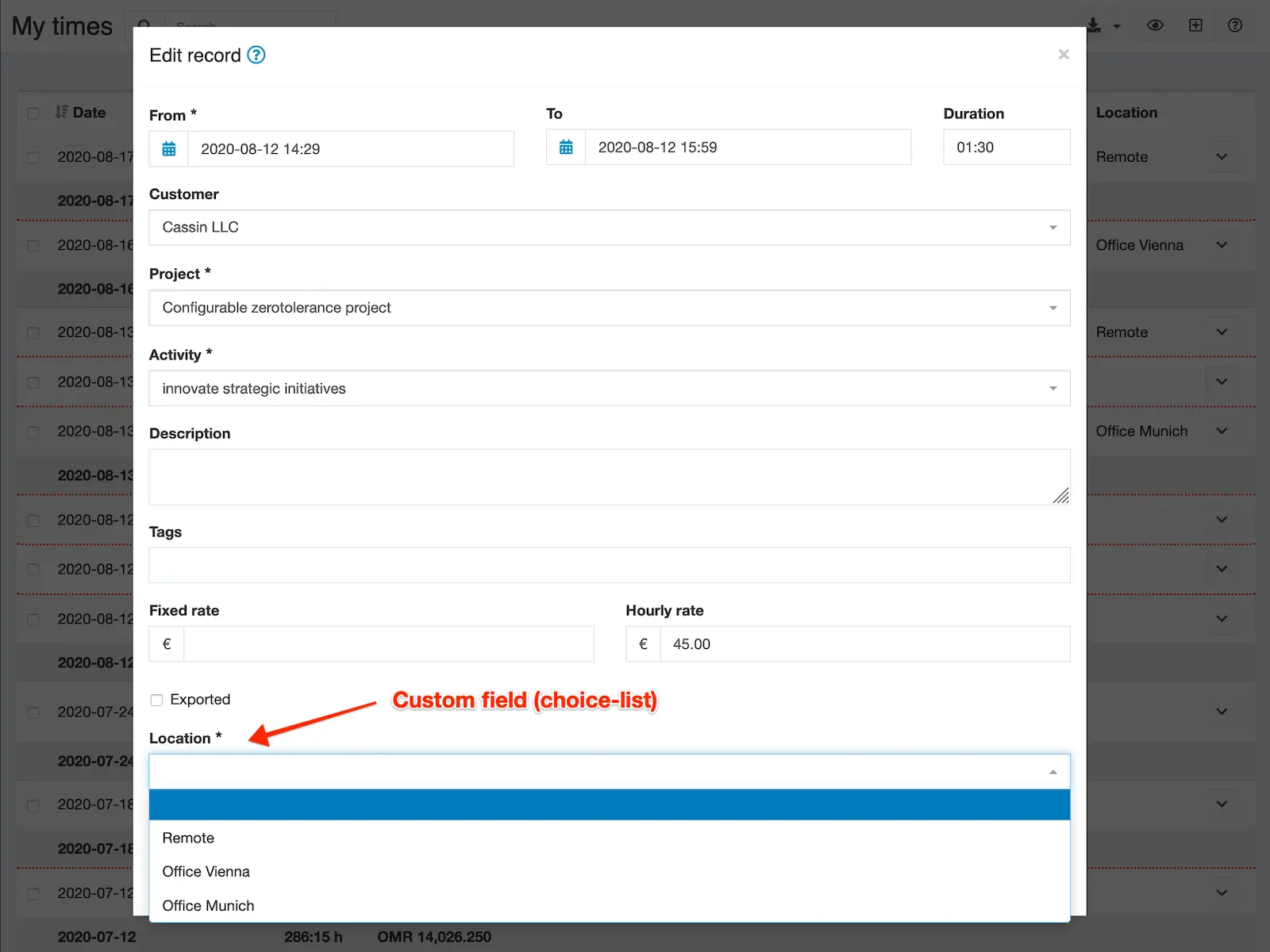
Task: Click the Date column sort icon
Action: (61, 113)
